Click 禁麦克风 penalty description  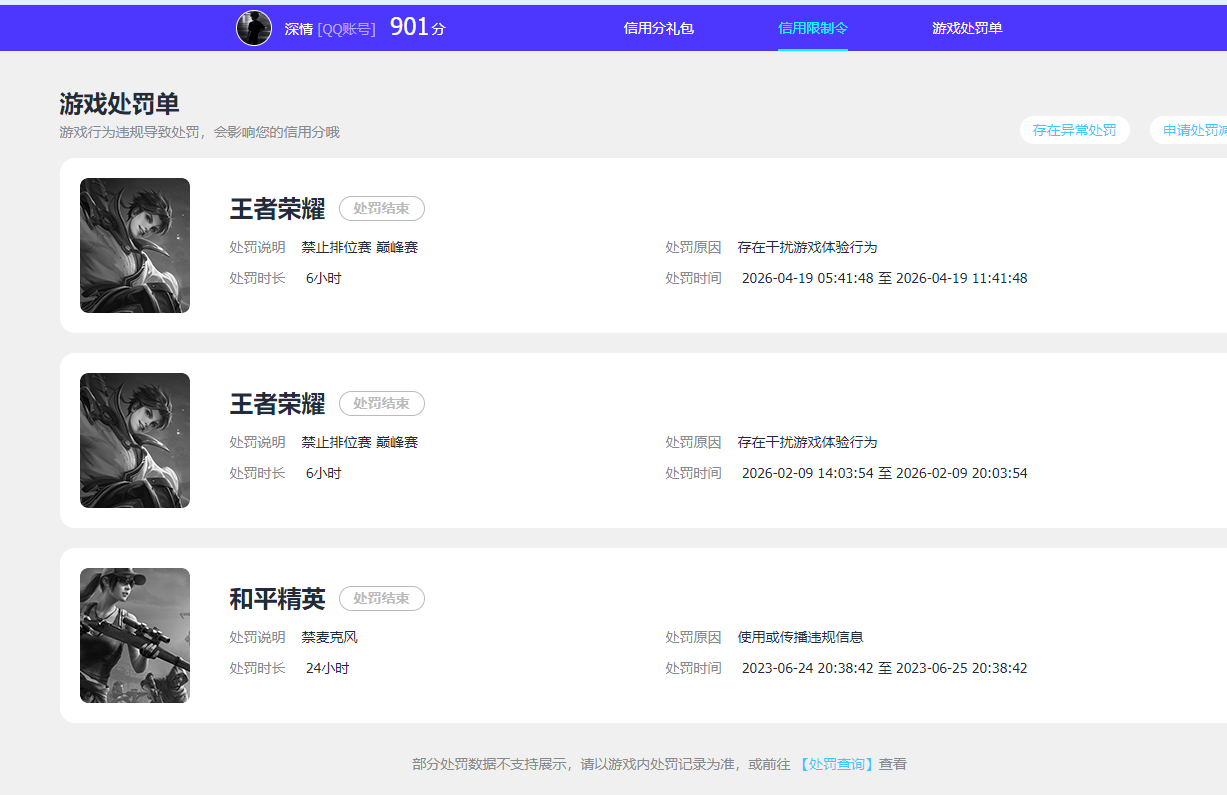tap(329, 637)
